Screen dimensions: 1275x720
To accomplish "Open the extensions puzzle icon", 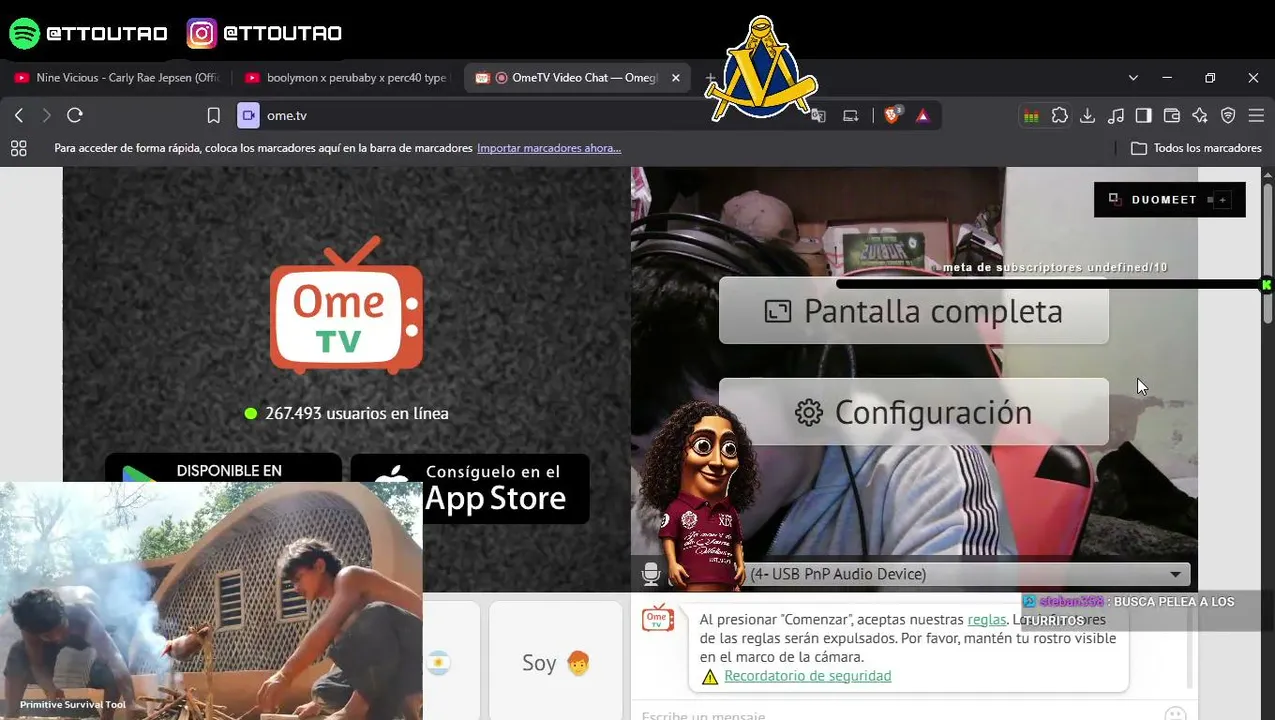I will click(x=1060, y=116).
